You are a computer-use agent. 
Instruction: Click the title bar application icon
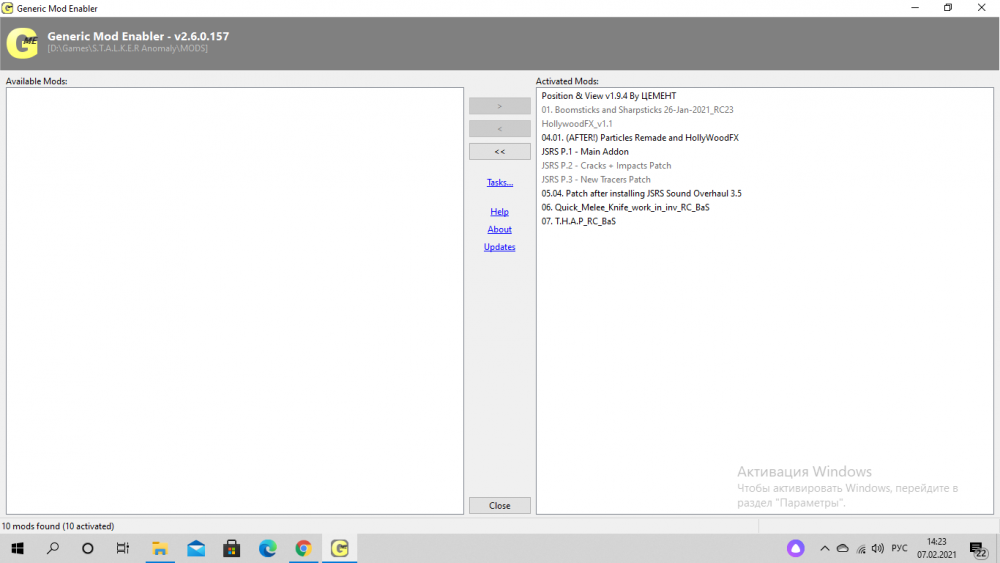8,8
